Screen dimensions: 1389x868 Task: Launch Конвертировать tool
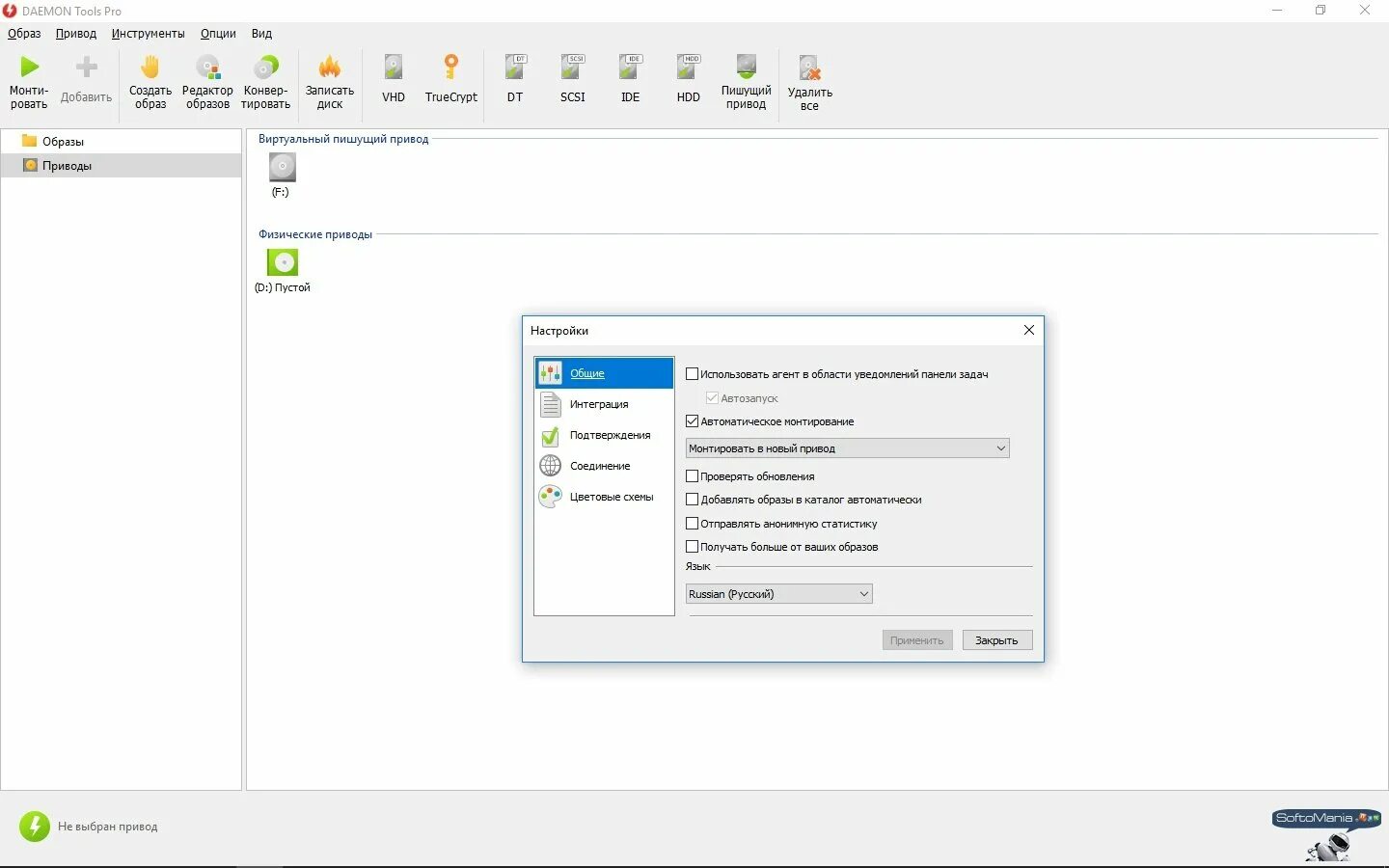pos(265,81)
